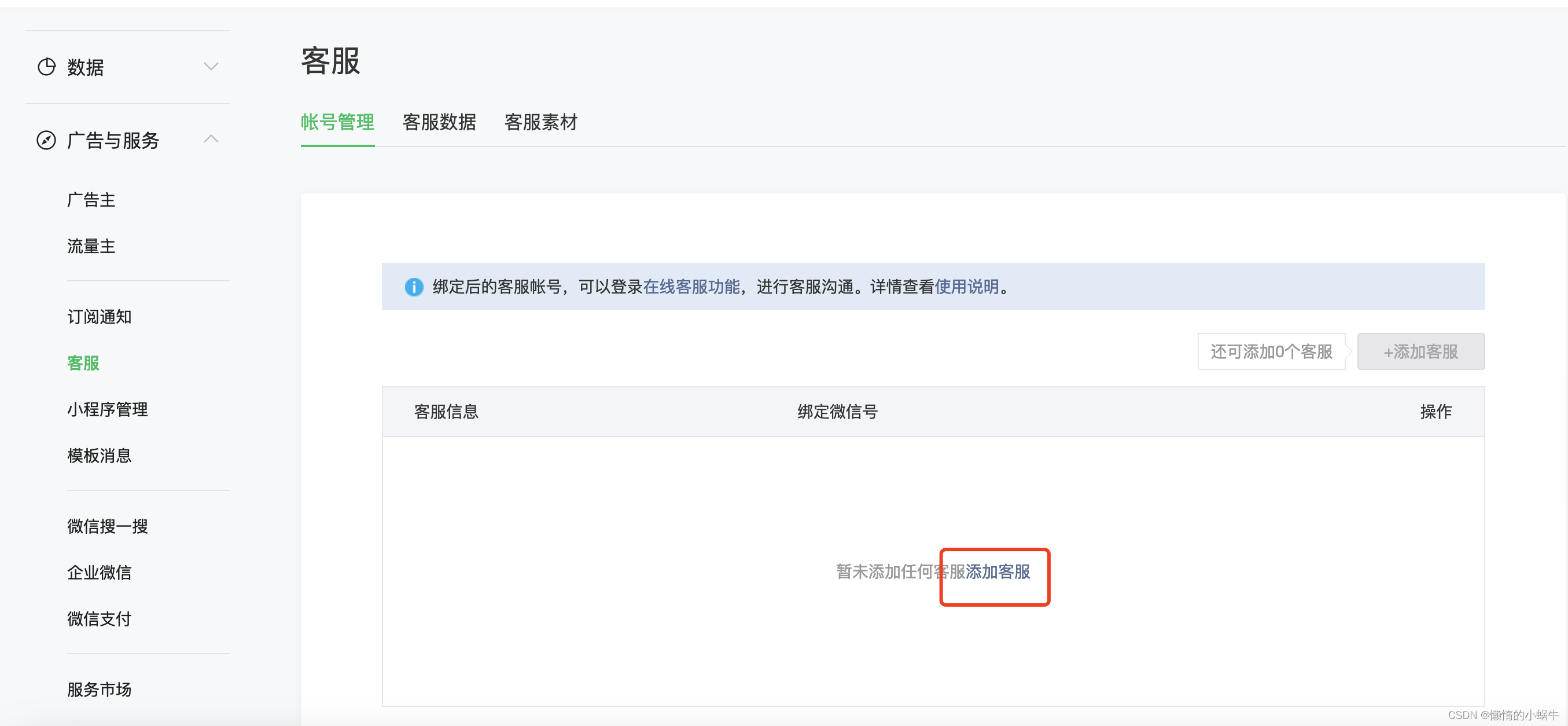Switch to the 客服数据 tab
This screenshot has height=726, width=1568.
click(439, 122)
